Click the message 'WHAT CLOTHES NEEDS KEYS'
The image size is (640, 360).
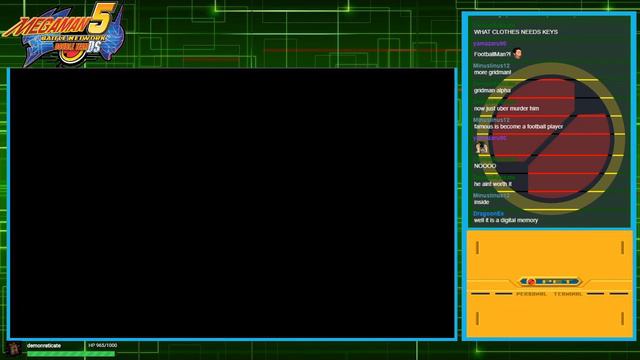pyautogui.click(x=516, y=32)
